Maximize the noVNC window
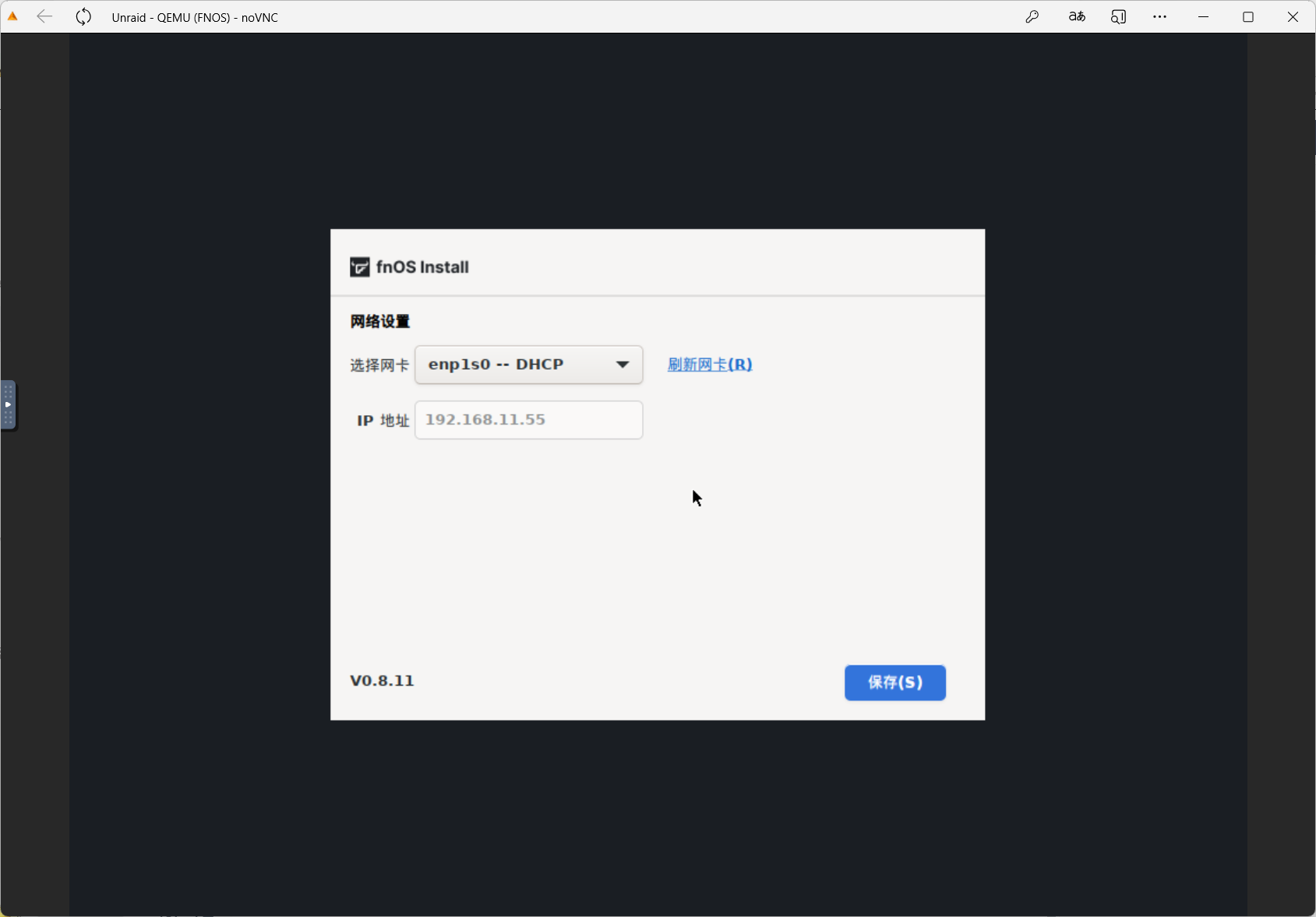1316x917 pixels. click(1248, 16)
